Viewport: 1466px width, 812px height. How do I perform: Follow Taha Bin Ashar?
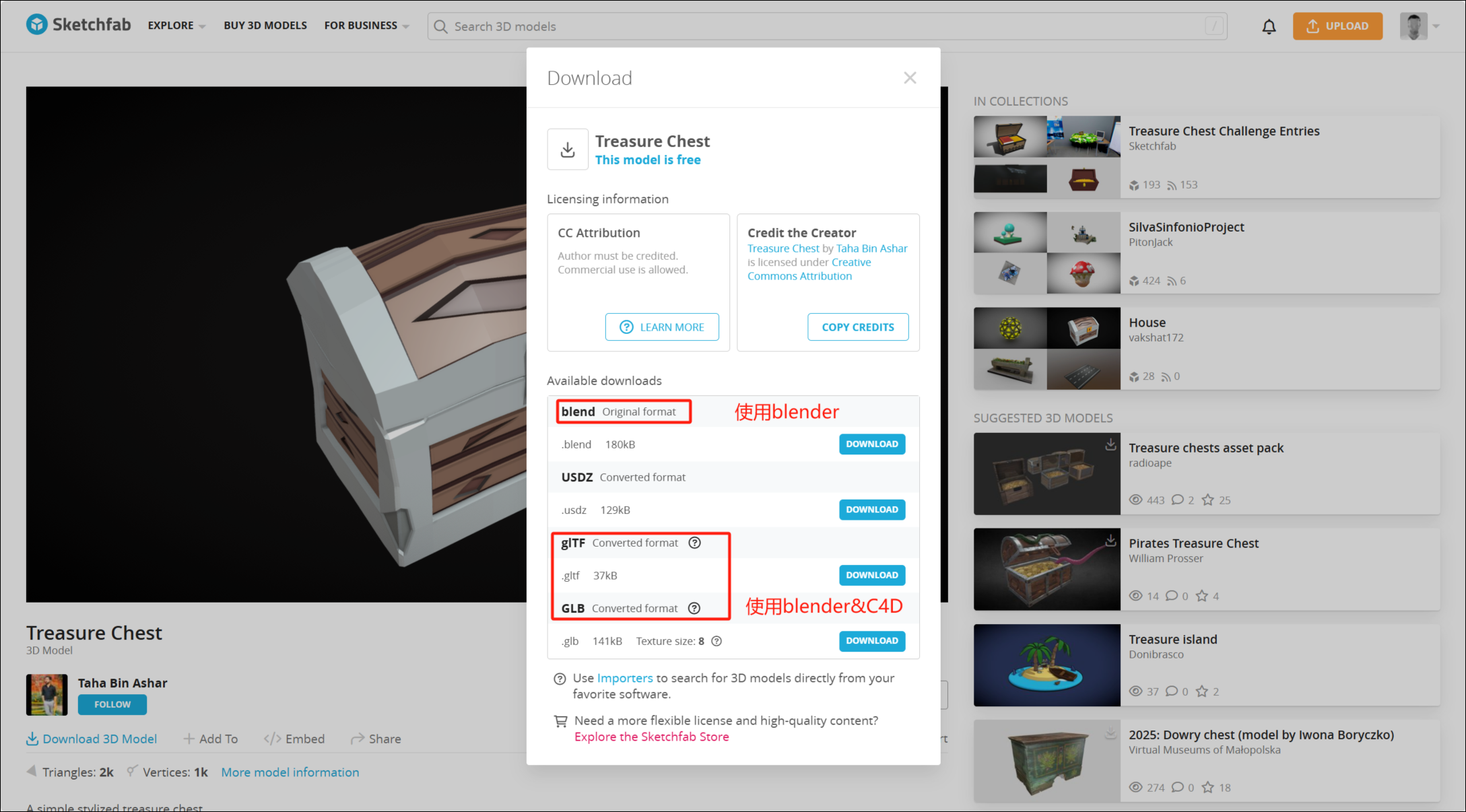112,704
